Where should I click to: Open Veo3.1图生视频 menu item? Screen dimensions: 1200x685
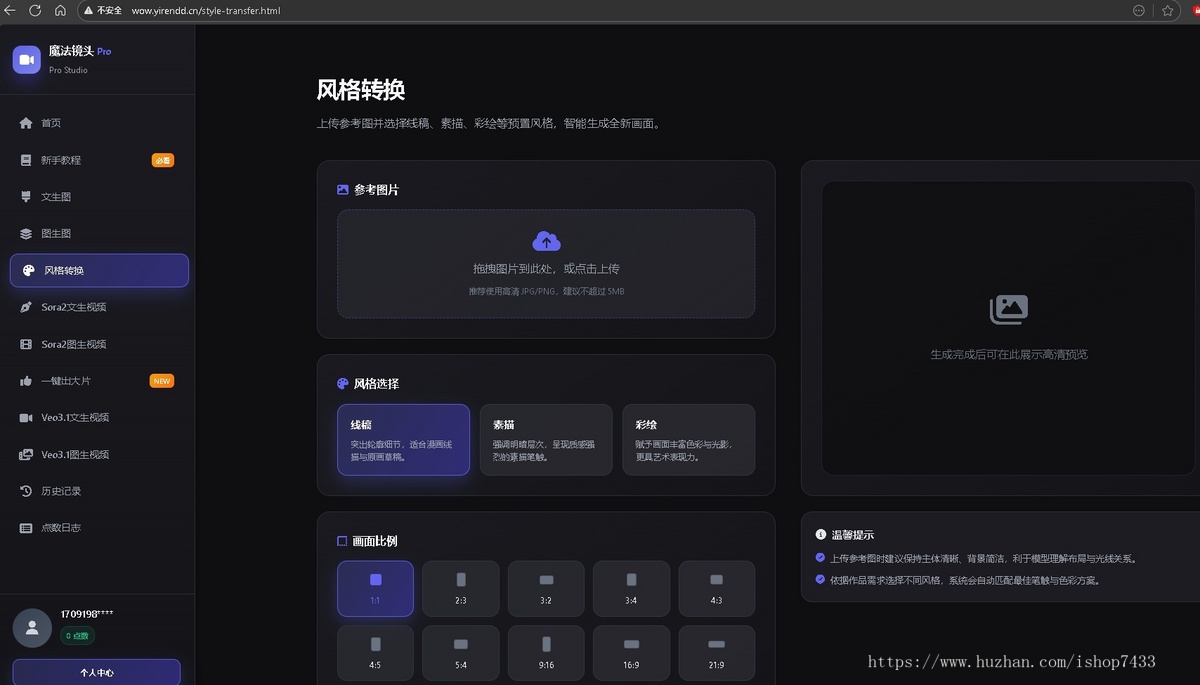[x=99, y=454]
